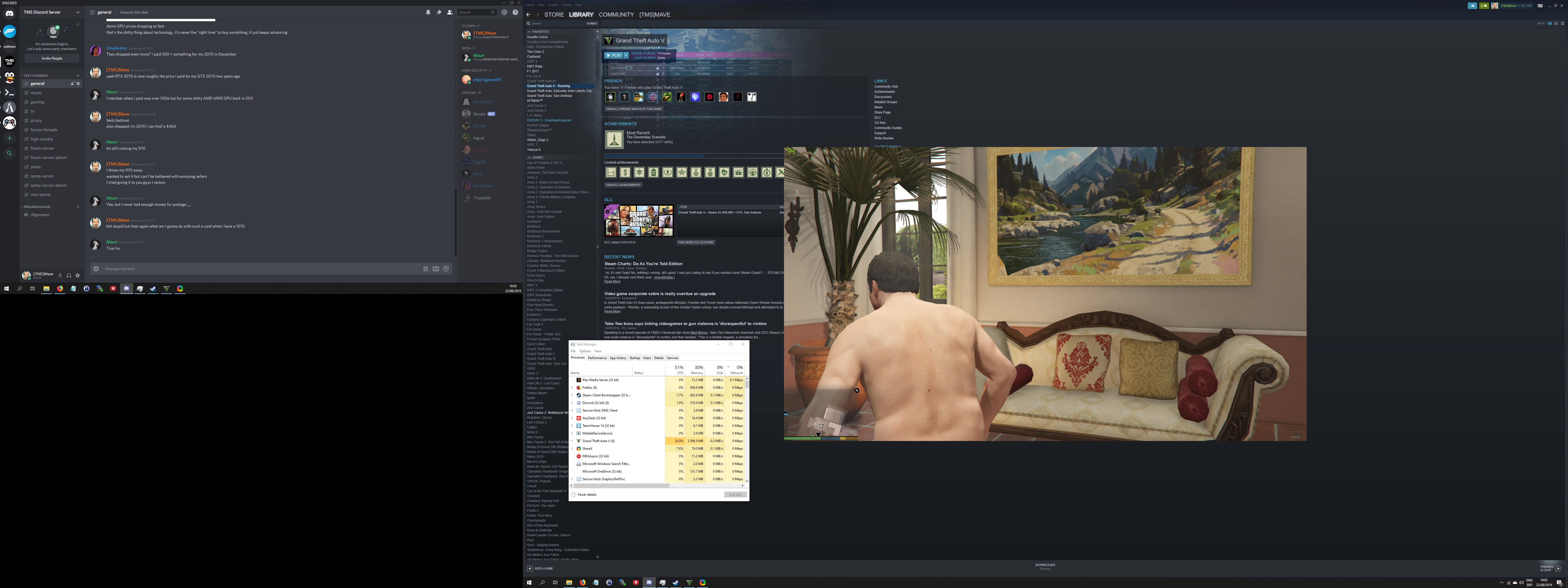Viewport: 1568px width, 588px height.
Task: Open Discord user settings gear
Action: coord(77,276)
